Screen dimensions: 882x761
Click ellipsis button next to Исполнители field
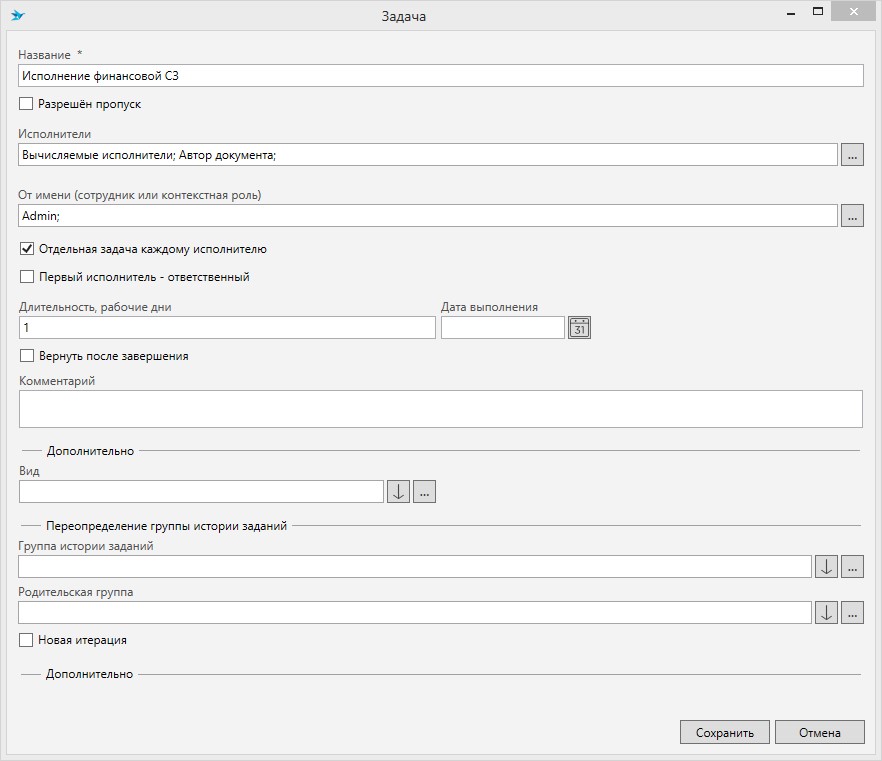pos(851,155)
